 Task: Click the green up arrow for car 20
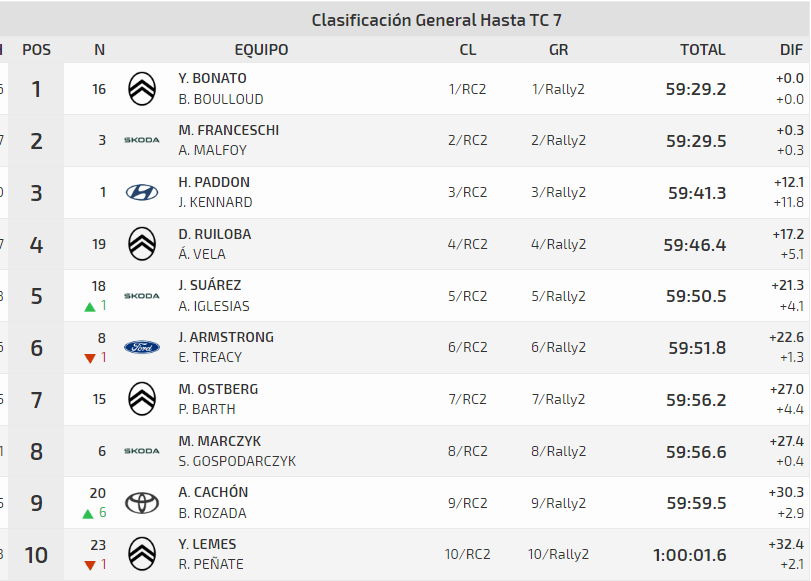pyautogui.click(x=90, y=513)
